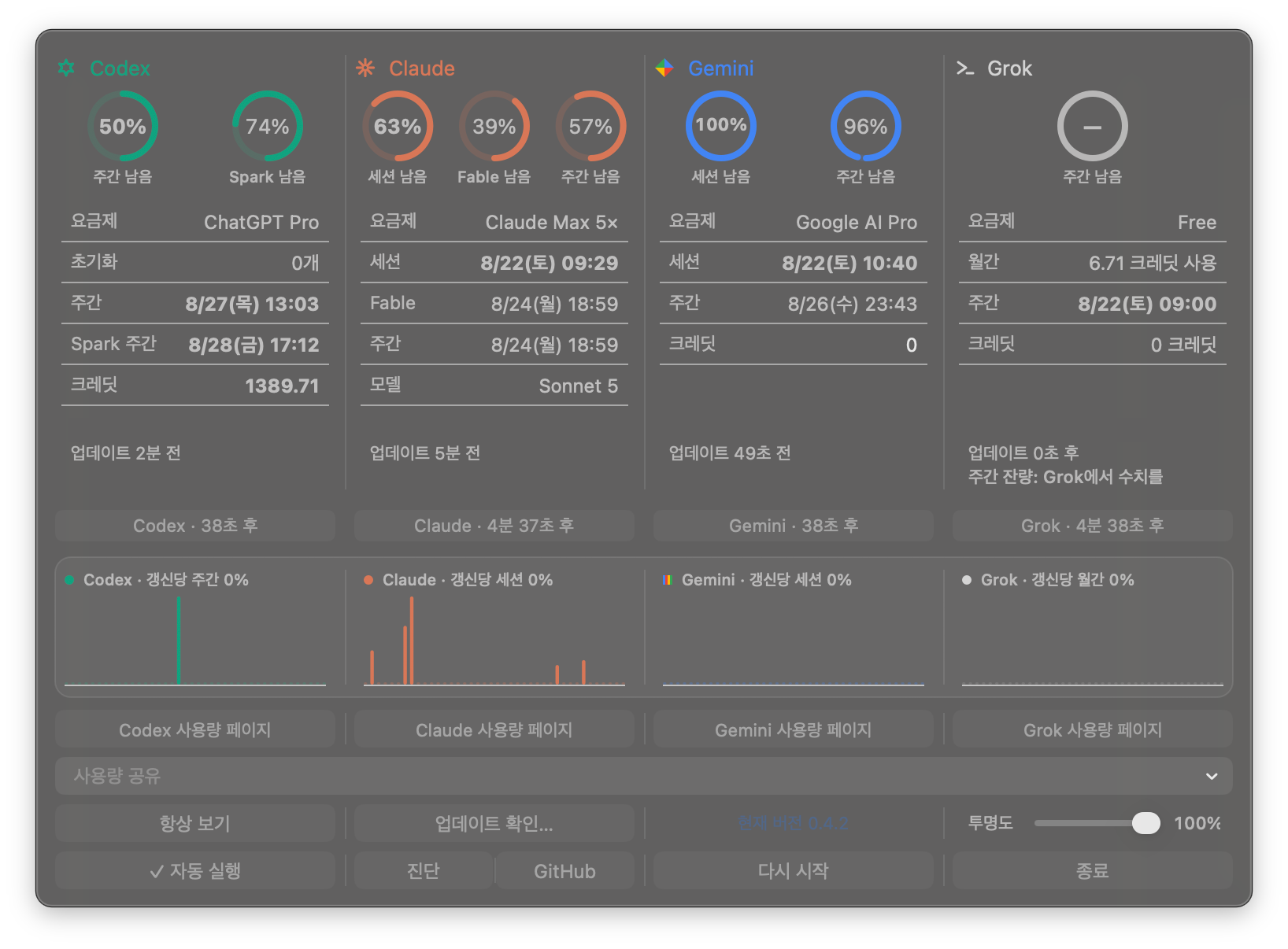Click the Codex weekly reset '8/27(목) 13:03'
This screenshot has height=949, width=1288.
coord(252,304)
